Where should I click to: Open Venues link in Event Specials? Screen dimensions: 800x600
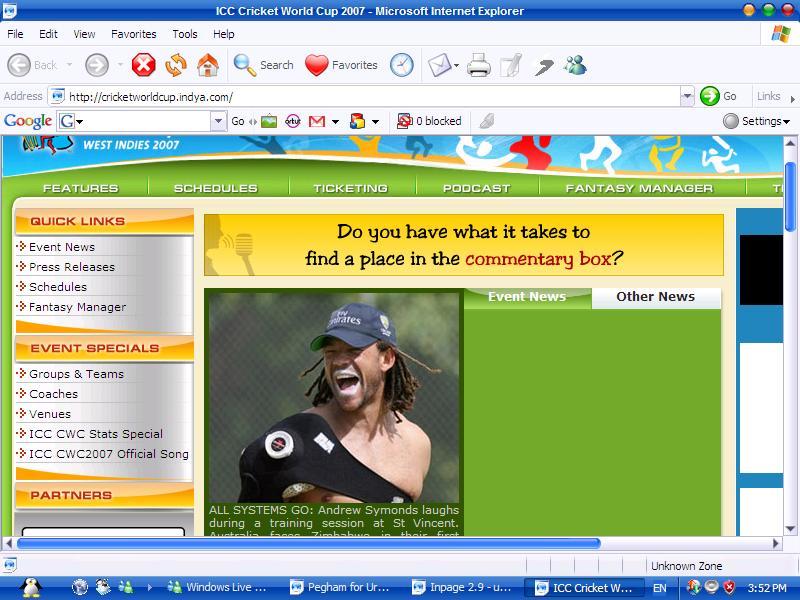tap(50, 414)
